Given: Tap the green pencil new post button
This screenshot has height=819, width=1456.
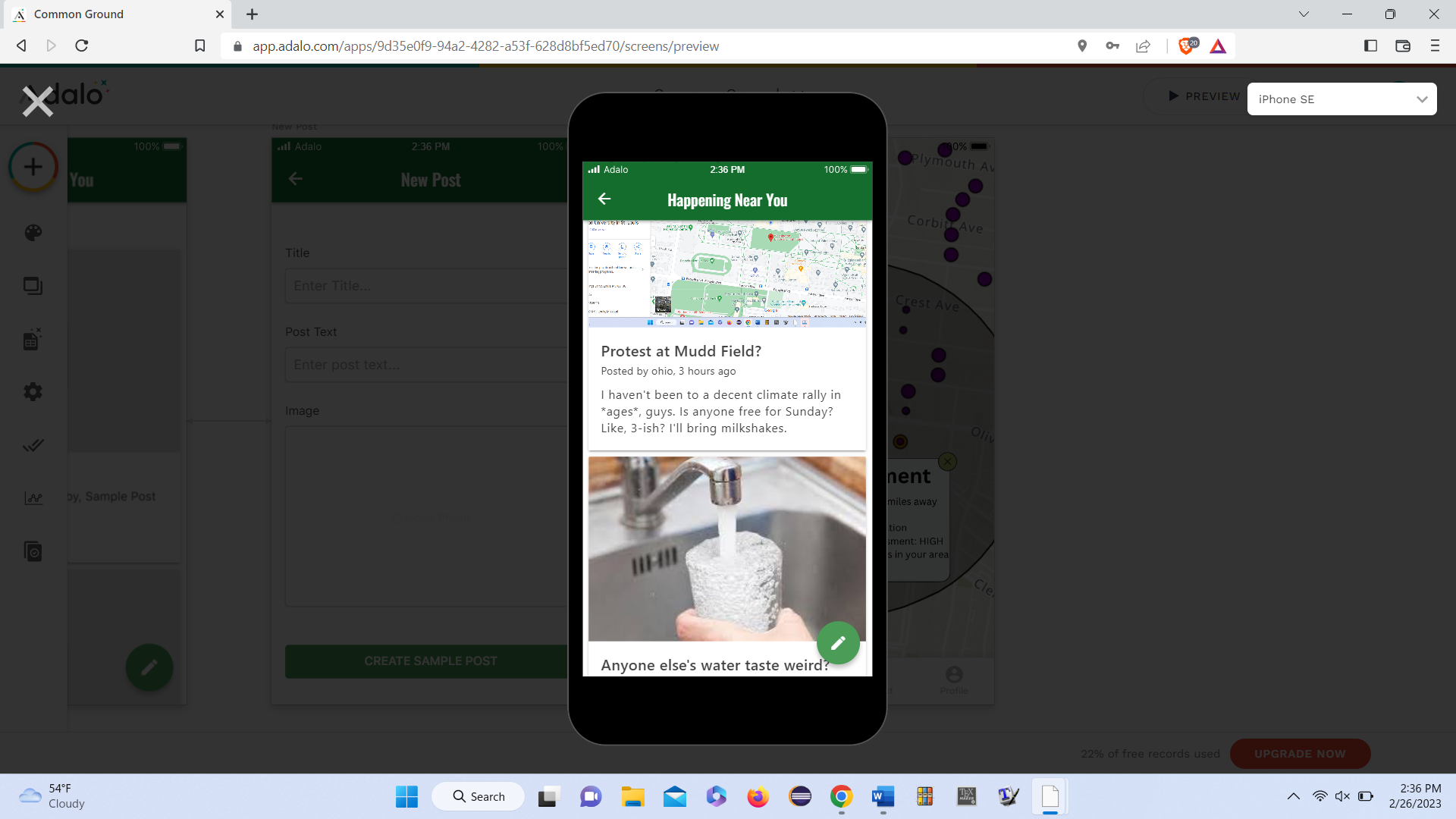Looking at the screenshot, I should pyautogui.click(x=837, y=643).
